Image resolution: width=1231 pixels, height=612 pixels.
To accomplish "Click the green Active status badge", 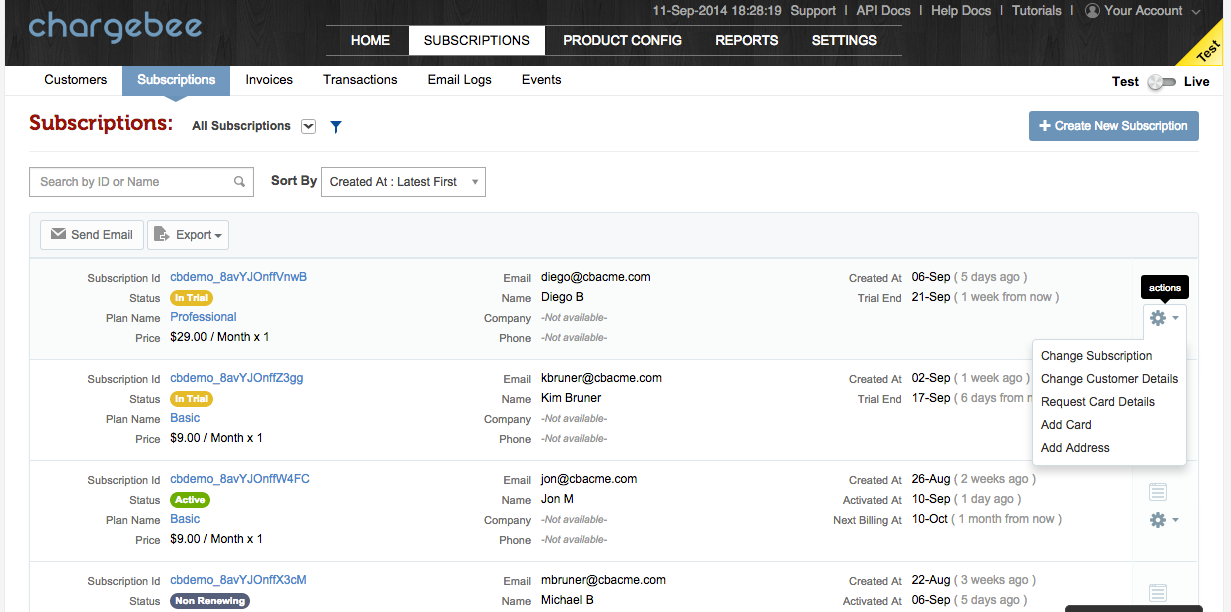I will (x=190, y=500).
